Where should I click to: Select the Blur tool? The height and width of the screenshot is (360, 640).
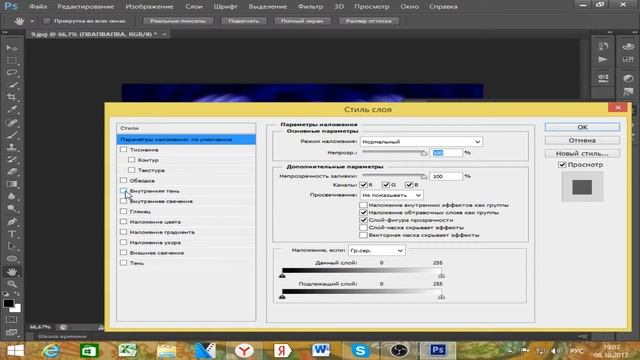[x=11, y=196]
